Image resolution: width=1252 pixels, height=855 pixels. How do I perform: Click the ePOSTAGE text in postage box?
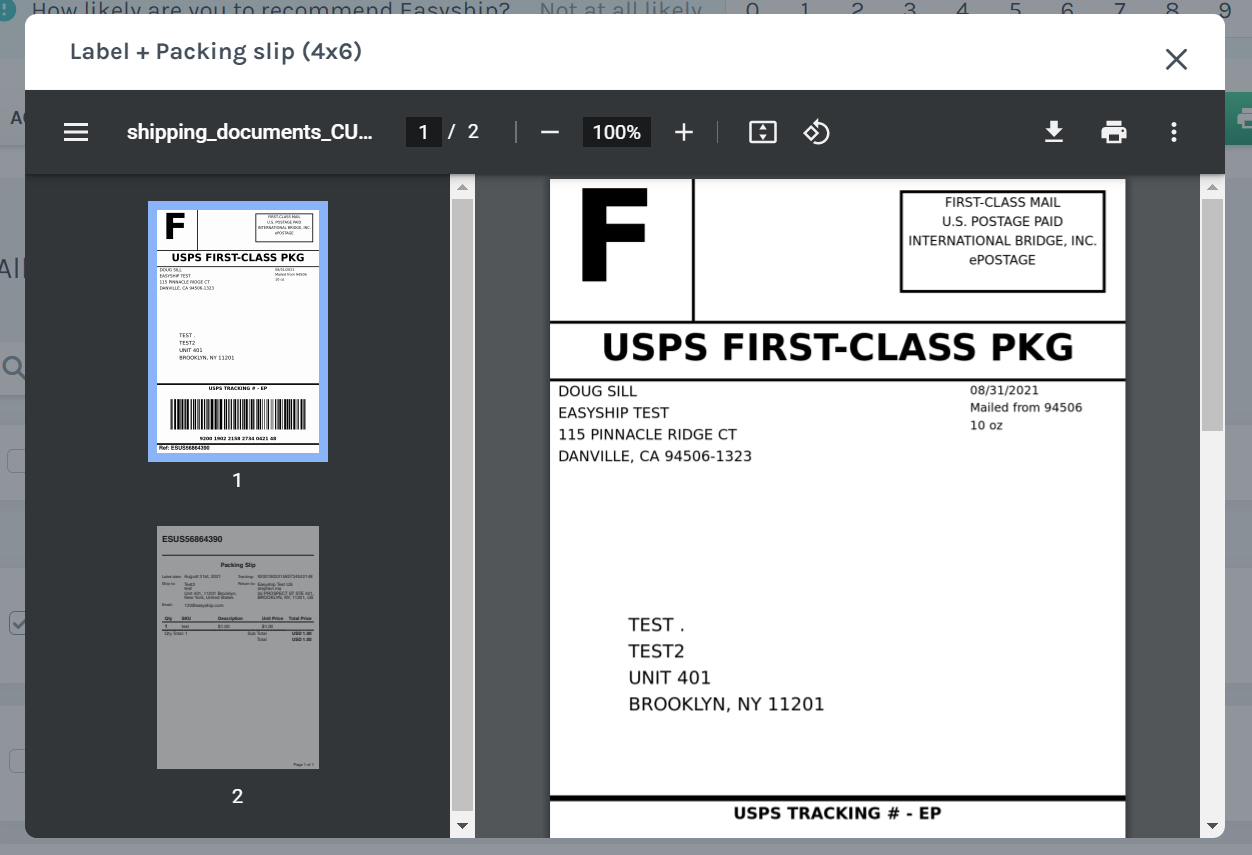pyautogui.click(x=1002, y=260)
